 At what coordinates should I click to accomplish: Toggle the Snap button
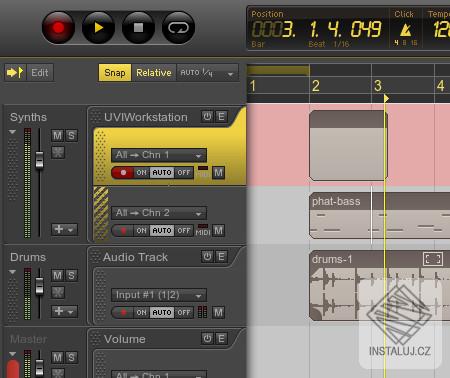(115, 73)
